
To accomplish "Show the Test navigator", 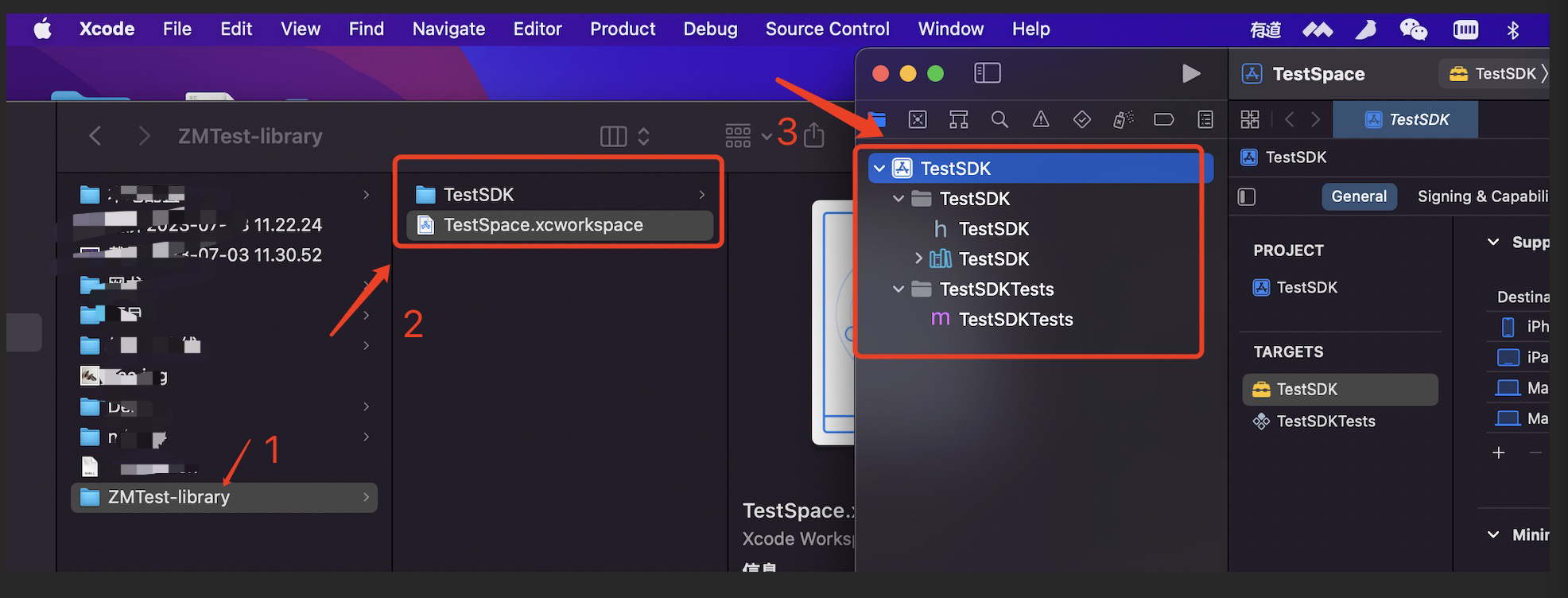I will point(1081,120).
